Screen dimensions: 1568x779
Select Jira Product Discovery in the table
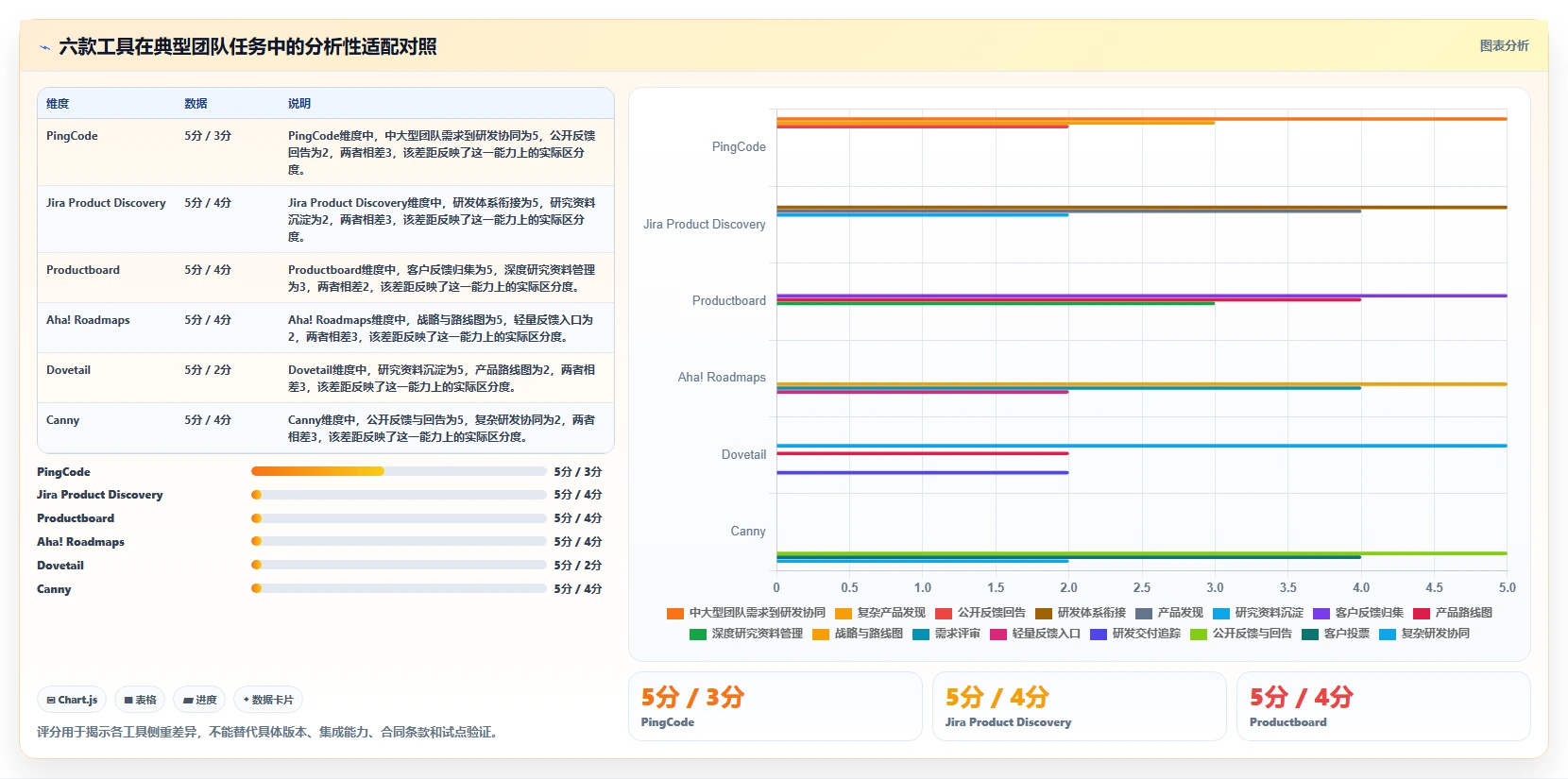[x=106, y=203]
